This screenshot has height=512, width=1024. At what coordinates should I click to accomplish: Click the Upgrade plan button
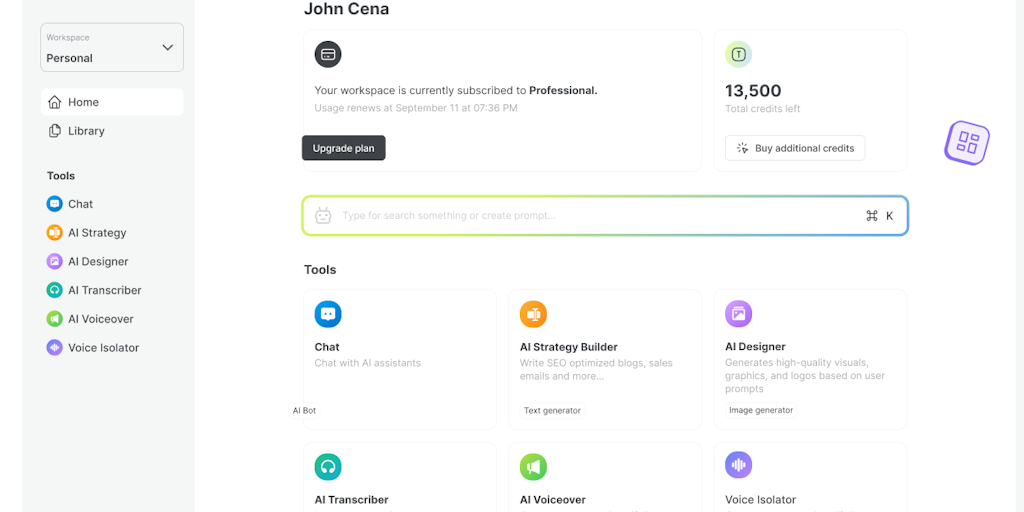[x=344, y=148]
